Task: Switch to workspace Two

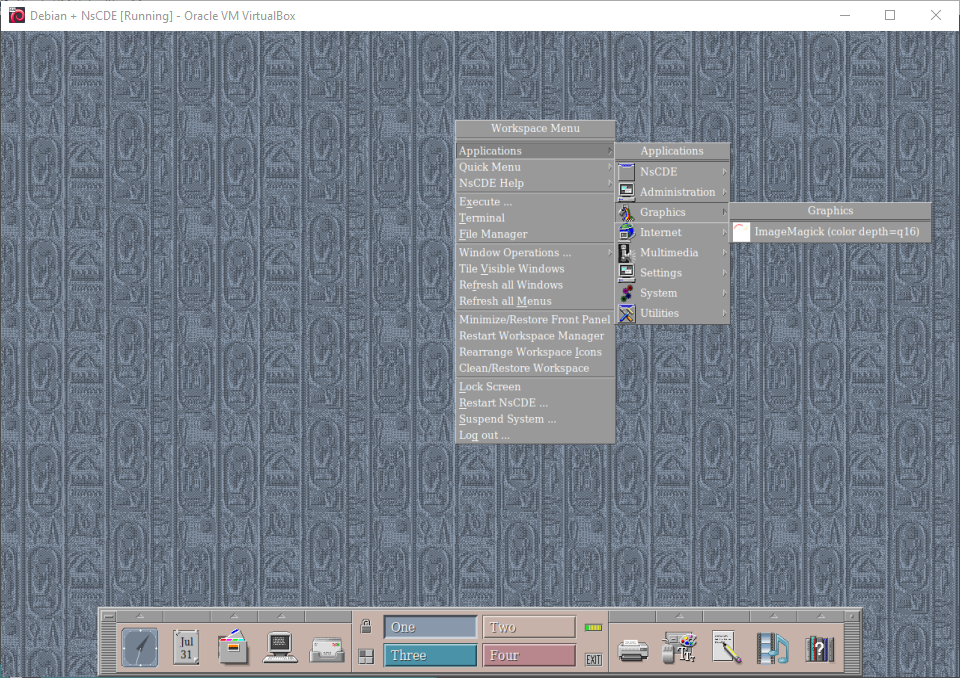Action: point(529,627)
